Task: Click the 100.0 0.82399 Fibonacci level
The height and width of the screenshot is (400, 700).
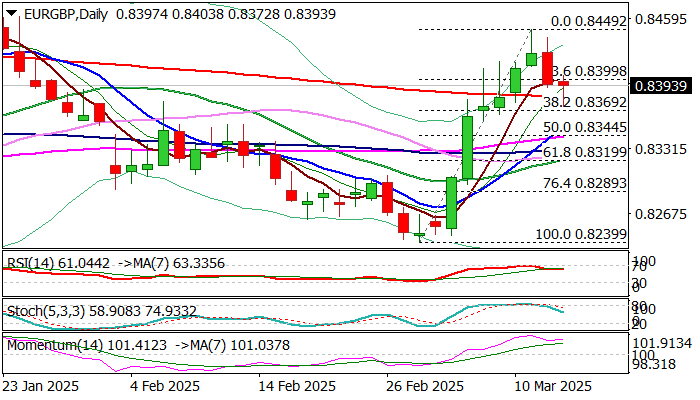Action: (x=581, y=234)
